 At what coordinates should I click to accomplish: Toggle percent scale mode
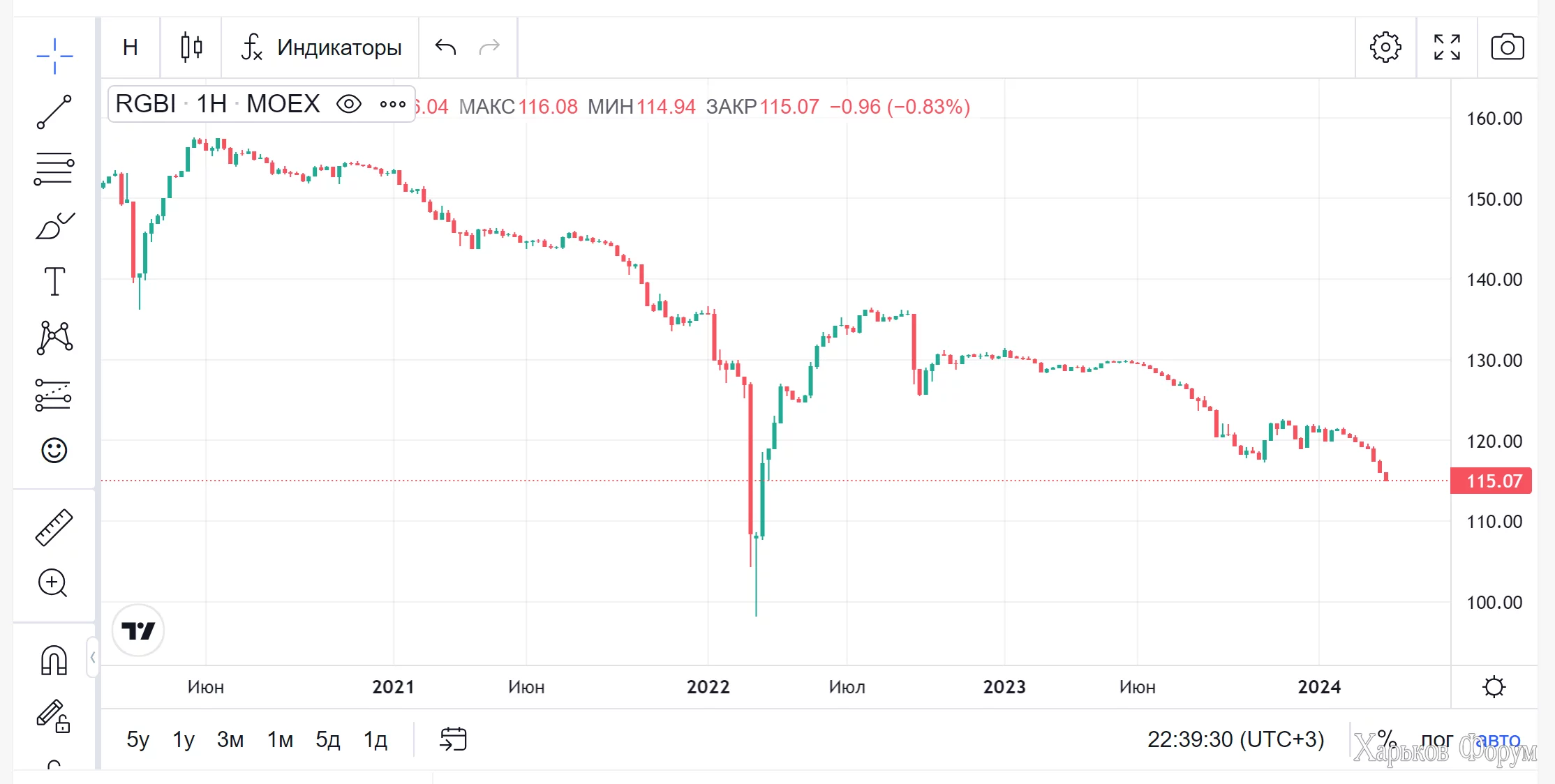coord(1386,739)
